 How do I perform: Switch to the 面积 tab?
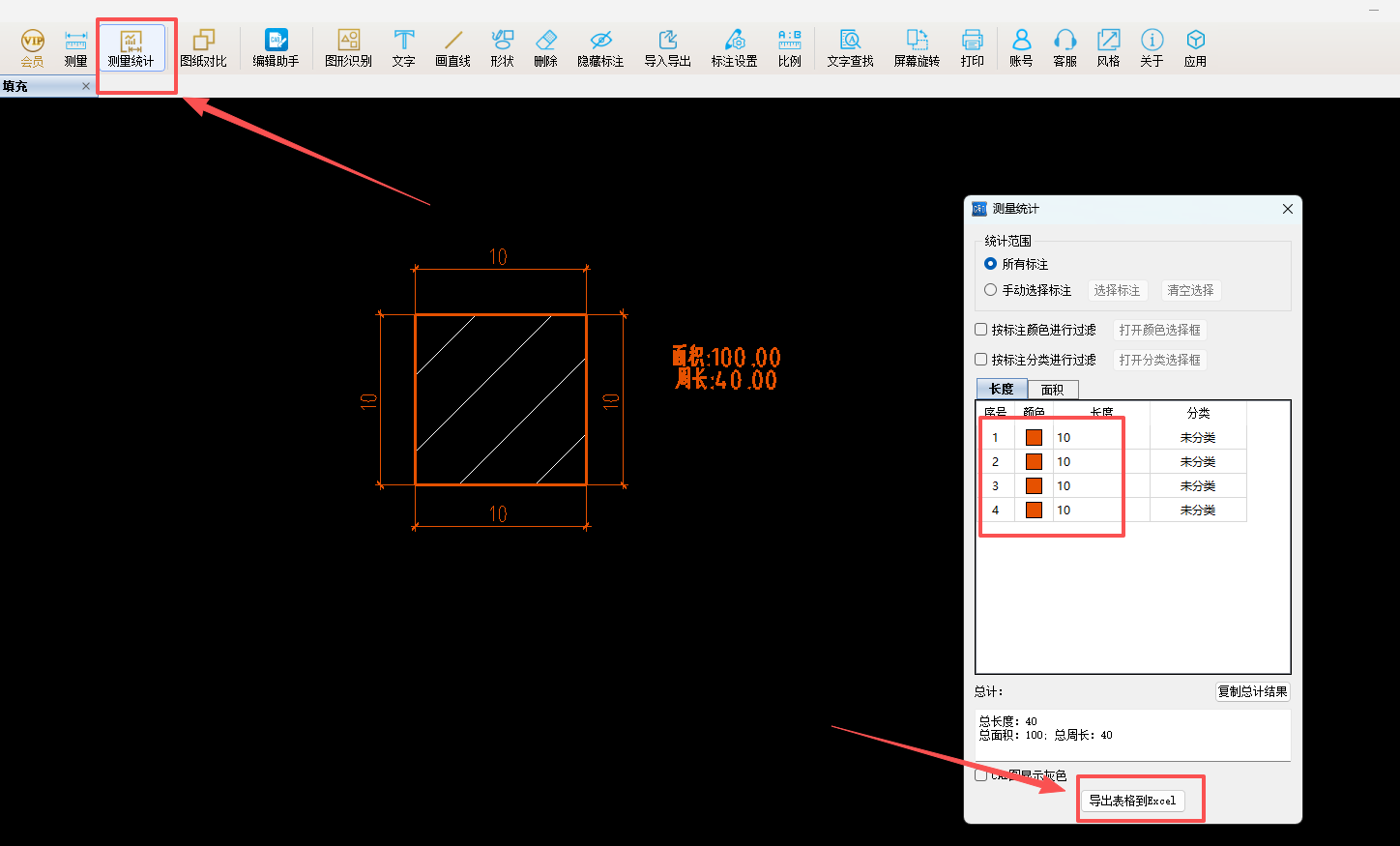1052,390
